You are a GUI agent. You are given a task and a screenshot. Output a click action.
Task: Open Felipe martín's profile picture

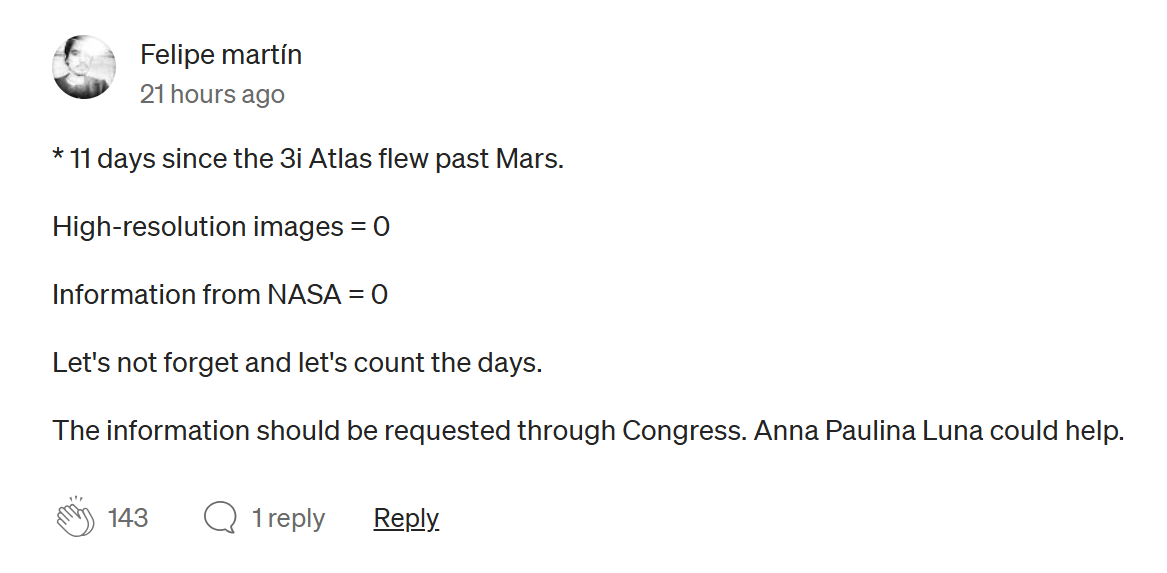point(84,68)
